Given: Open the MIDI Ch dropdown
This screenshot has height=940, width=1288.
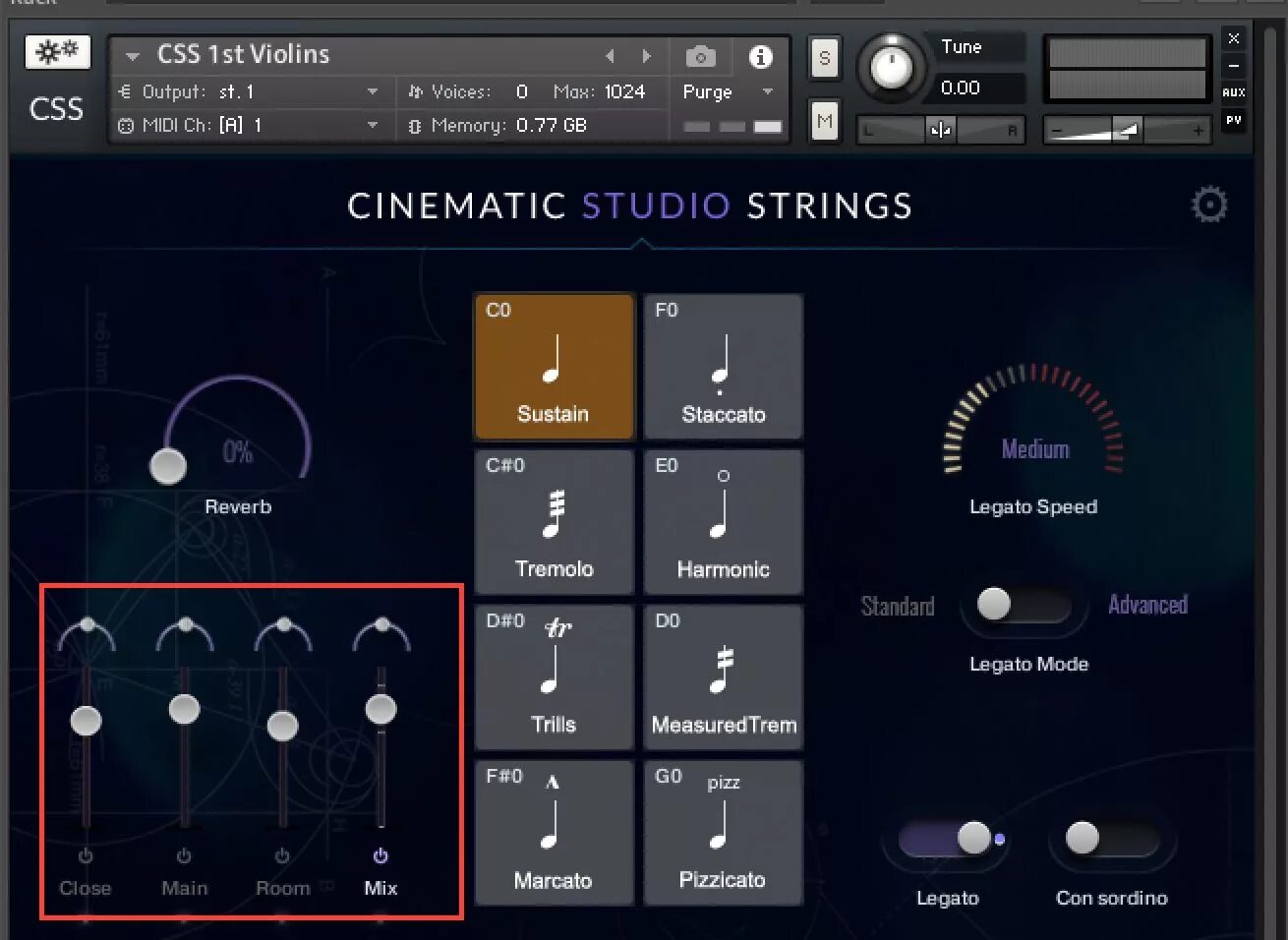Looking at the screenshot, I should tap(249, 125).
